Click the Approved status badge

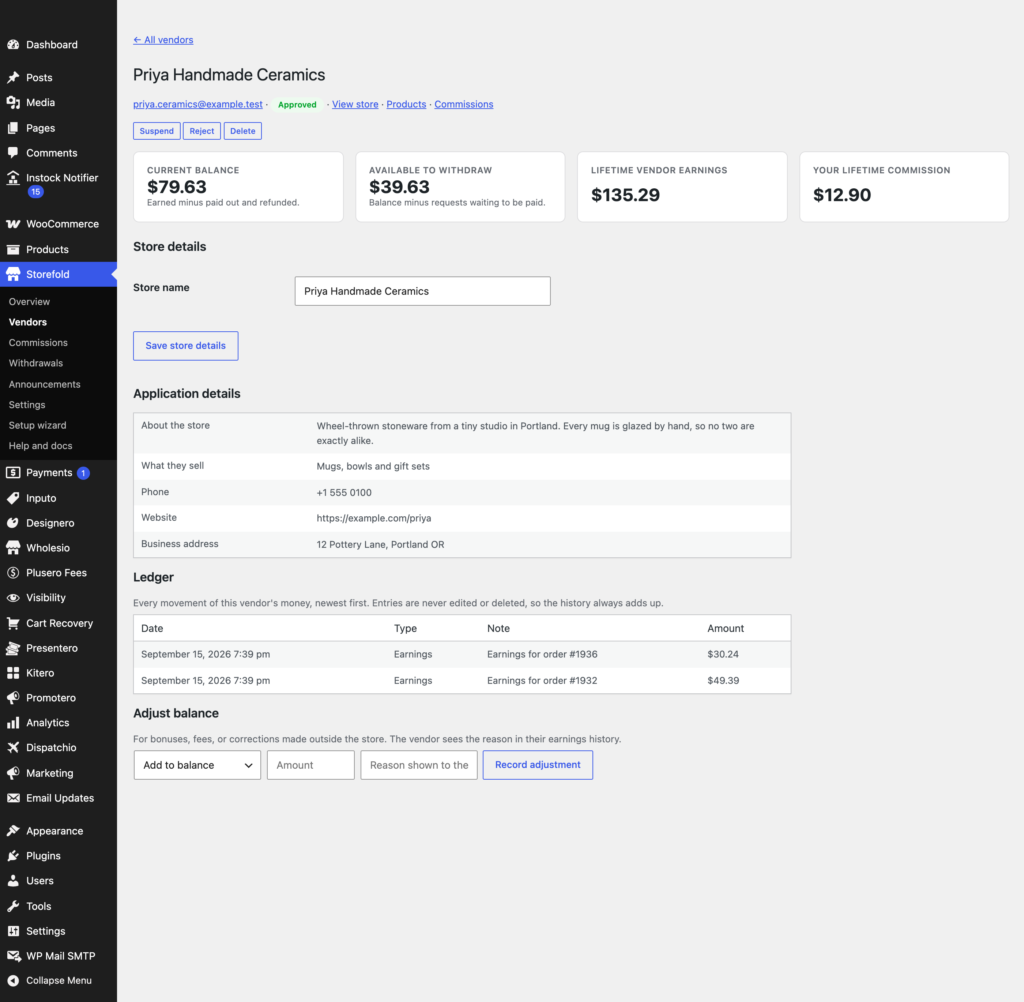[x=297, y=105]
